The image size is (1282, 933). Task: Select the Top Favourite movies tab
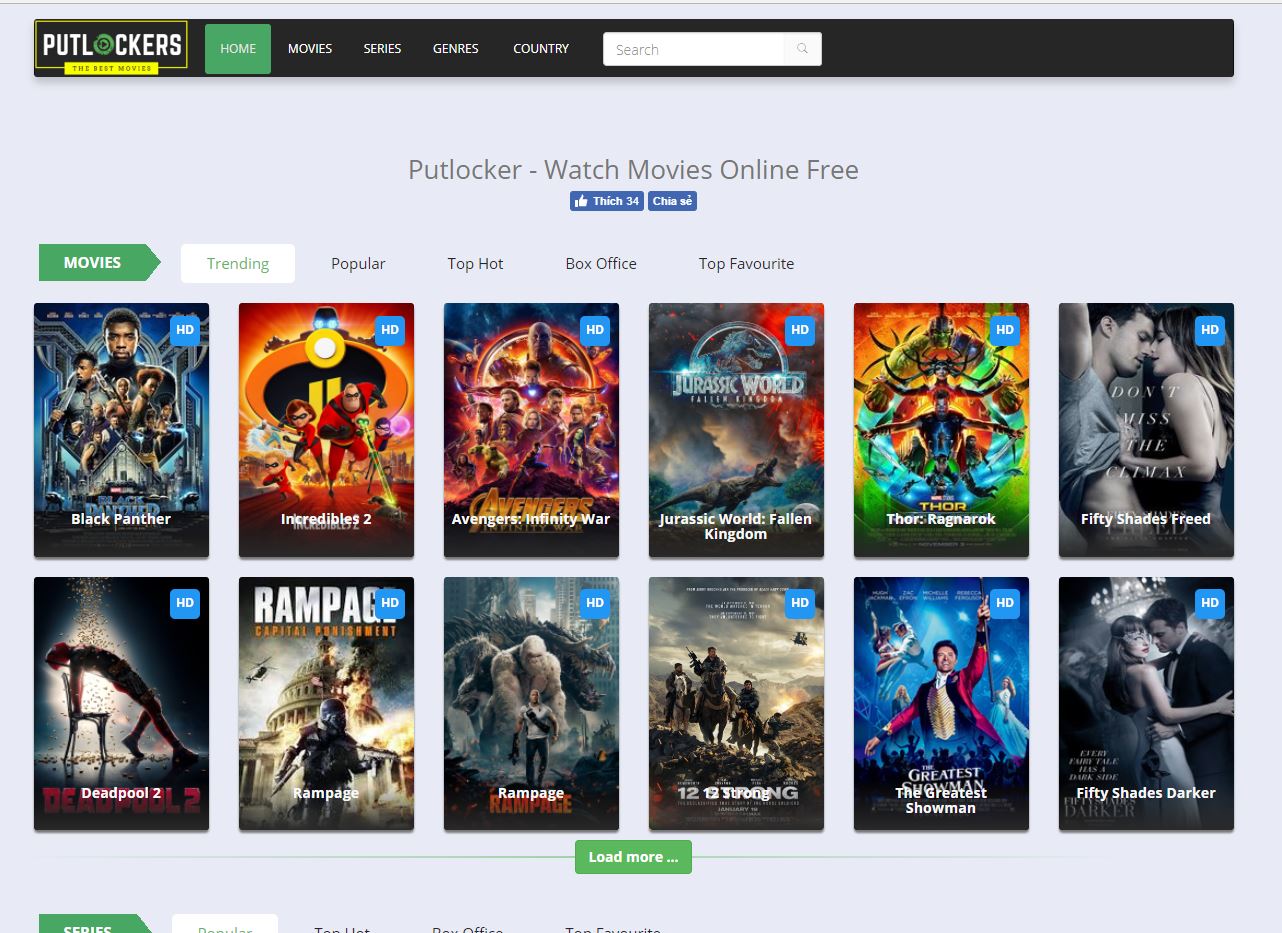click(x=746, y=264)
